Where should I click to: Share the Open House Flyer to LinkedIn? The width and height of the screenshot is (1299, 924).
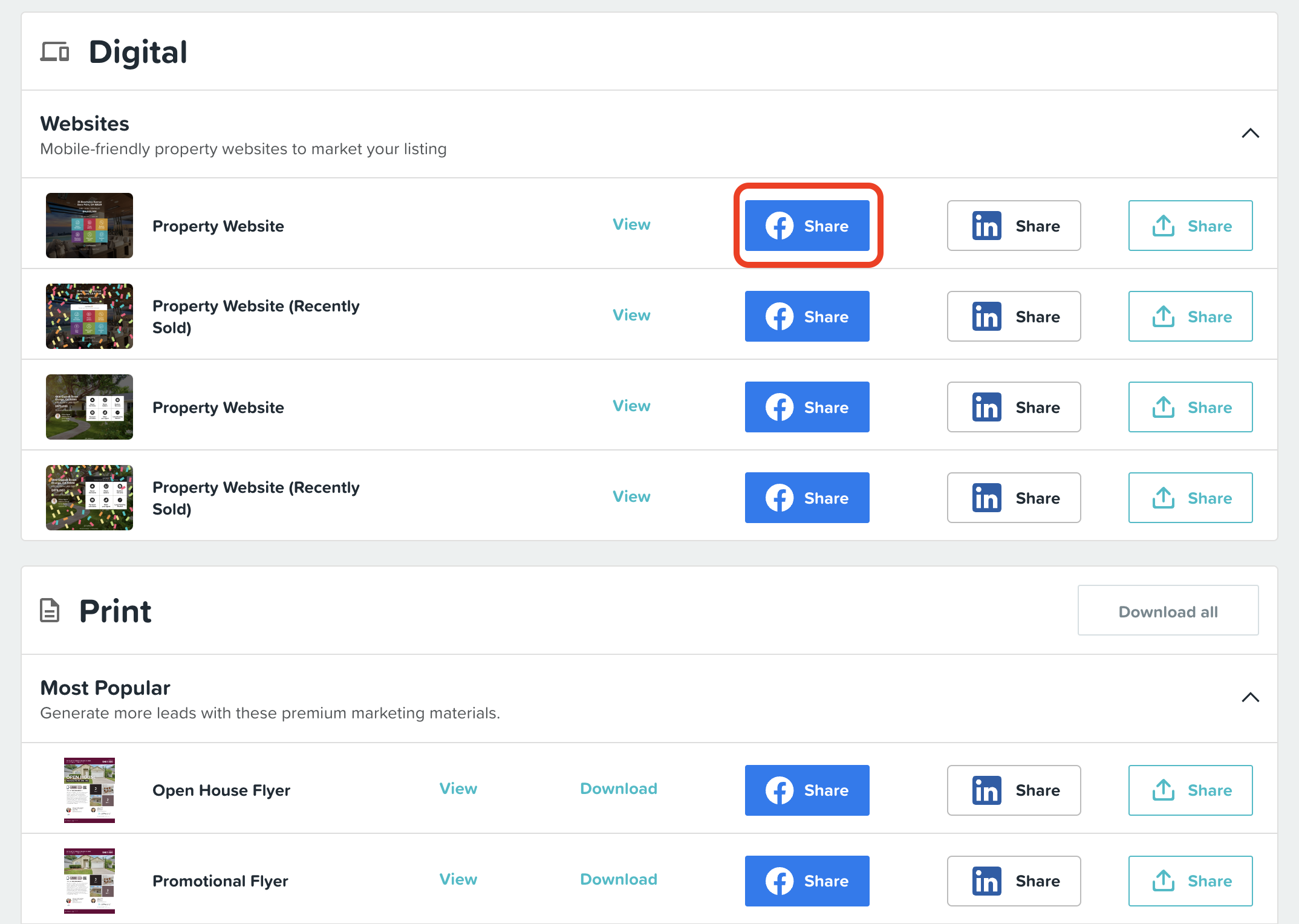(1013, 790)
